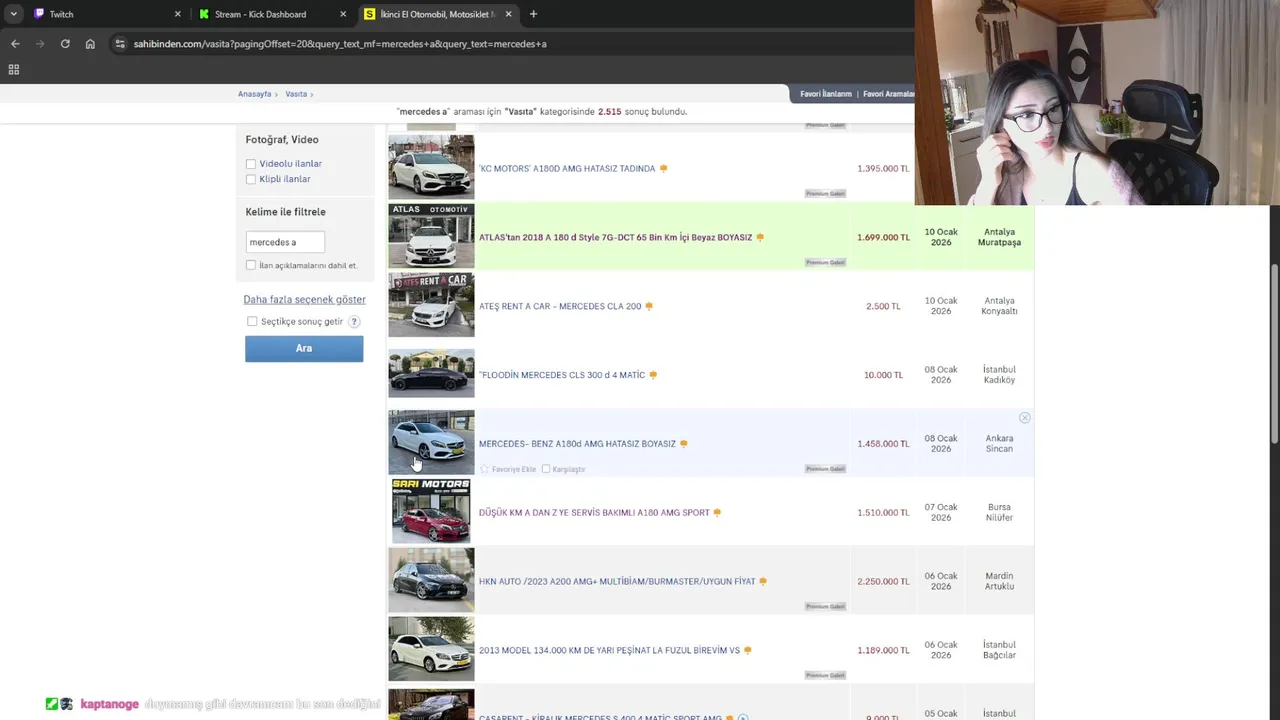Open ATEŞ RENT A CAR - MERCEDES CLA 200 listing
This screenshot has width=1280, height=720.
coord(560,307)
